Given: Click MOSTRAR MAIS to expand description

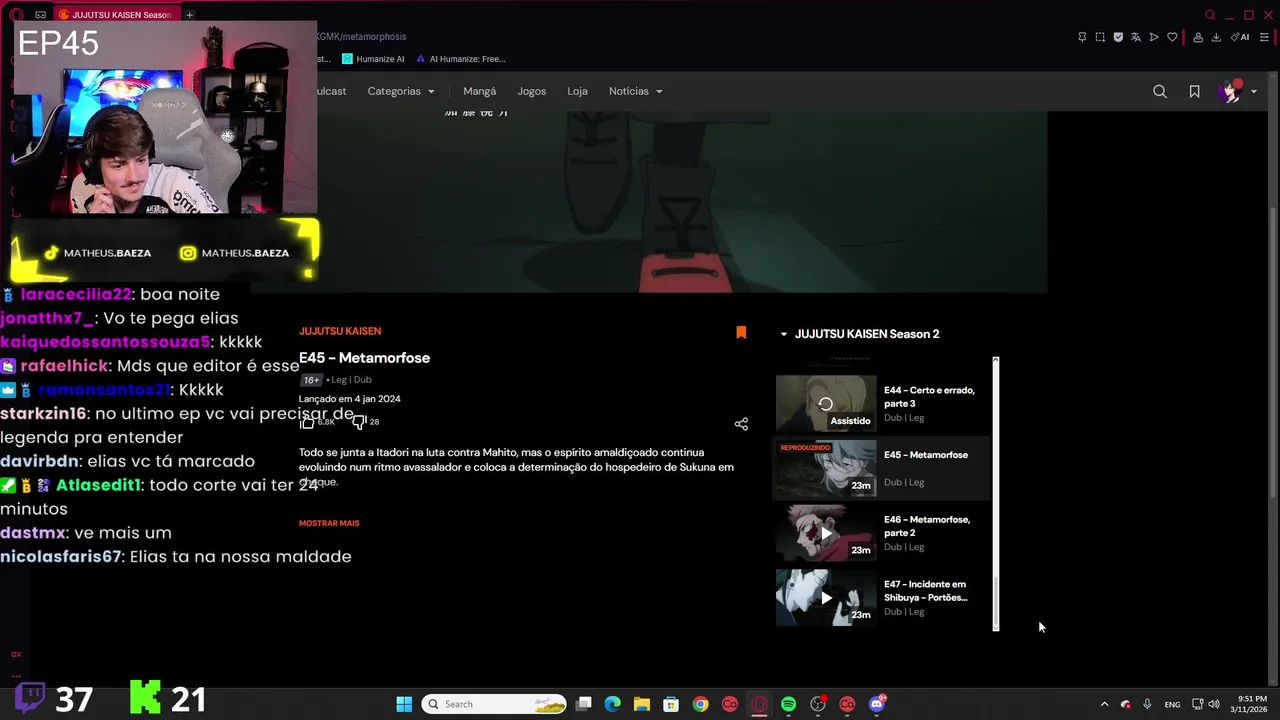Looking at the screenshot, I should point(329,523).
